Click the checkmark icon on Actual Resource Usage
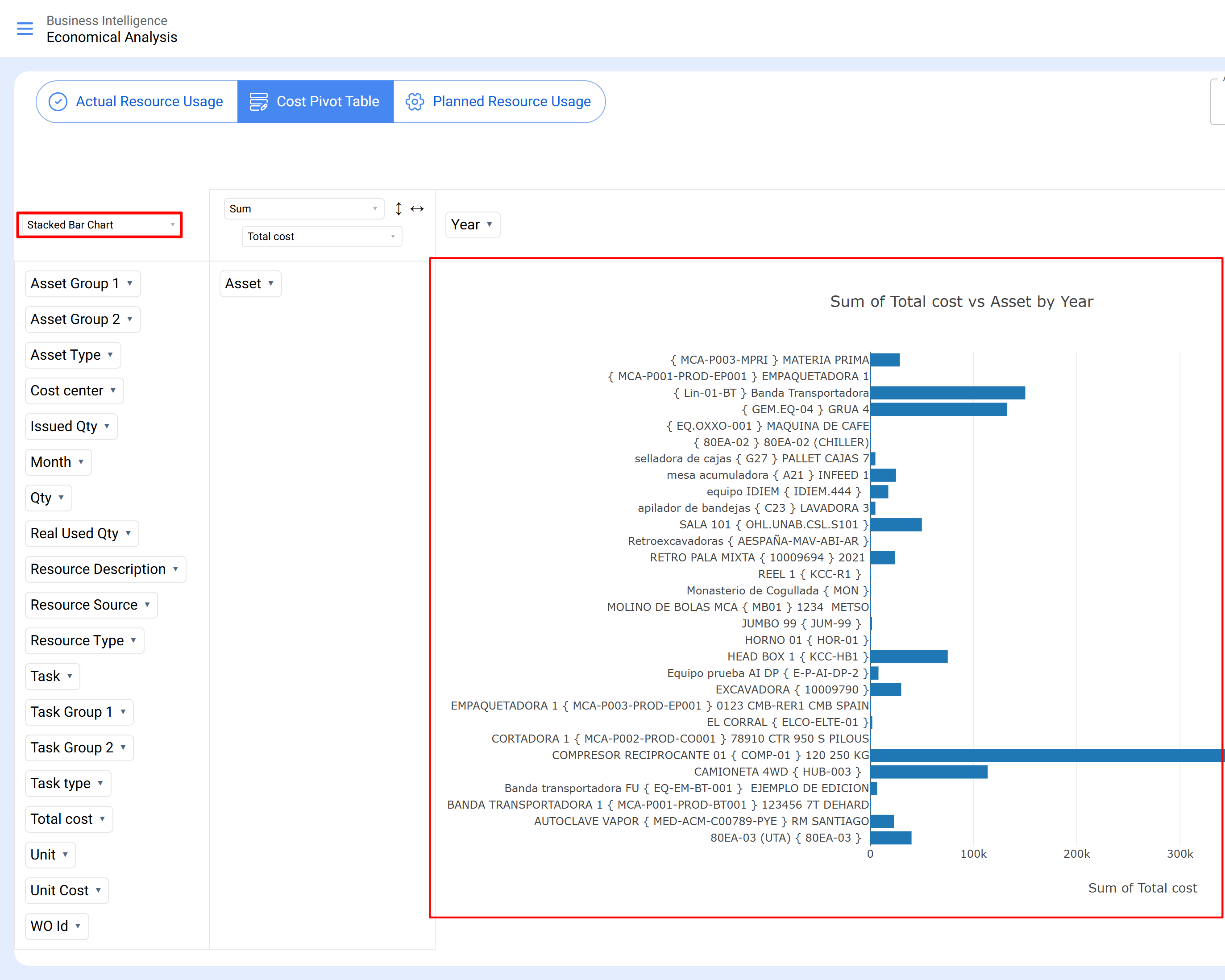 coord(58,102)
